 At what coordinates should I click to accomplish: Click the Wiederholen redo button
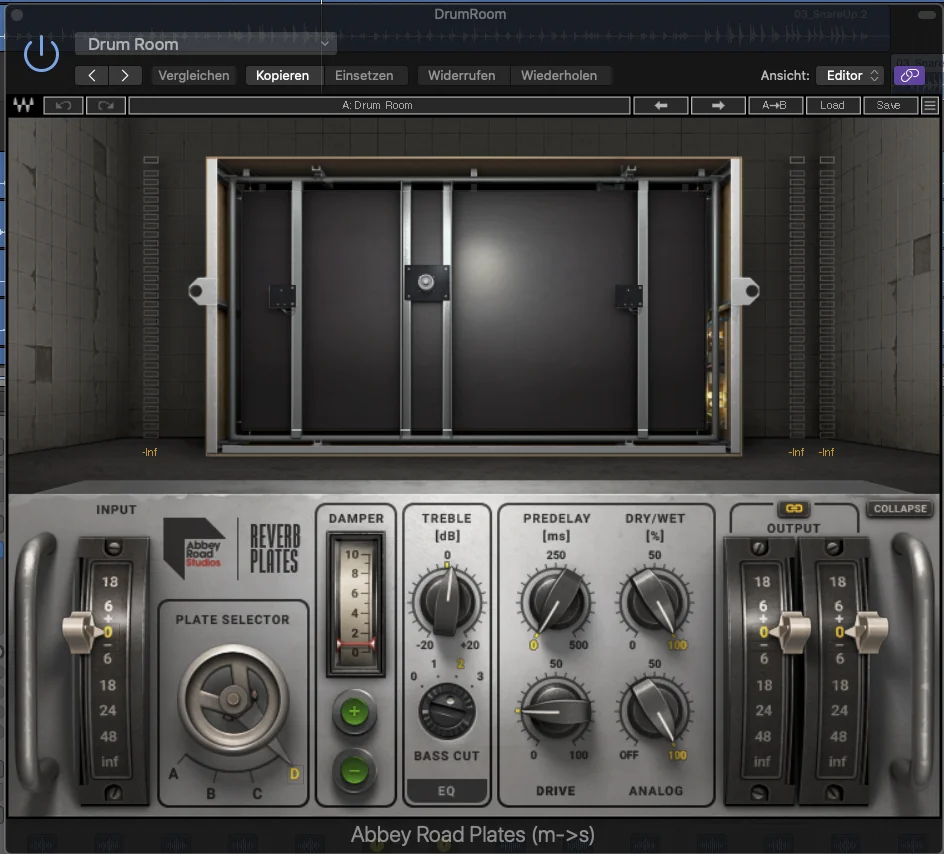click(x=559, y=75)
